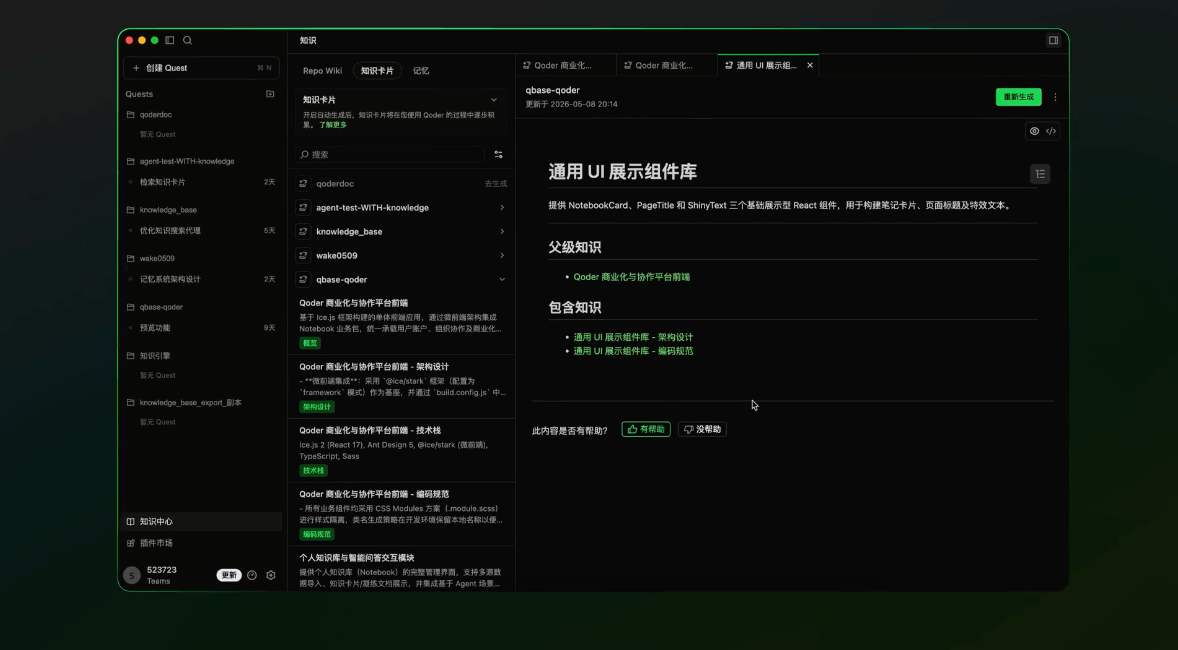Open filter settings icon next to search
Screen dimensions: 1178x650
tap(498, 154)
